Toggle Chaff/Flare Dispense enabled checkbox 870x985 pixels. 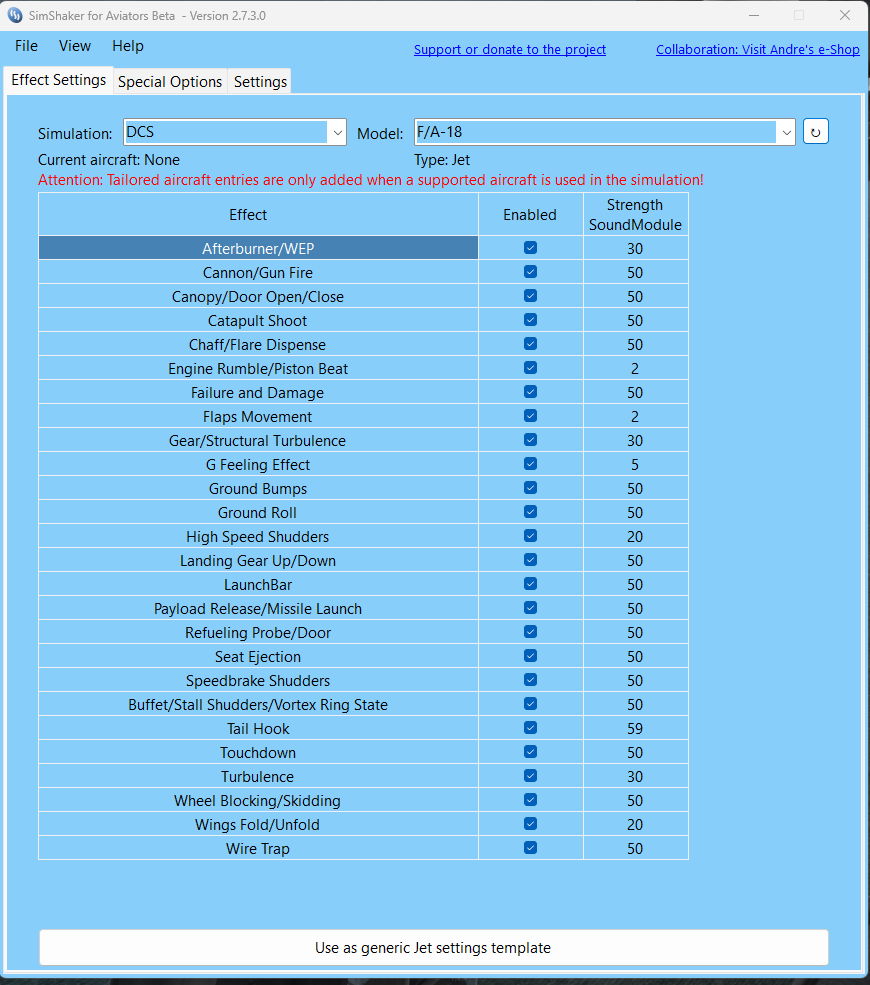530,344
